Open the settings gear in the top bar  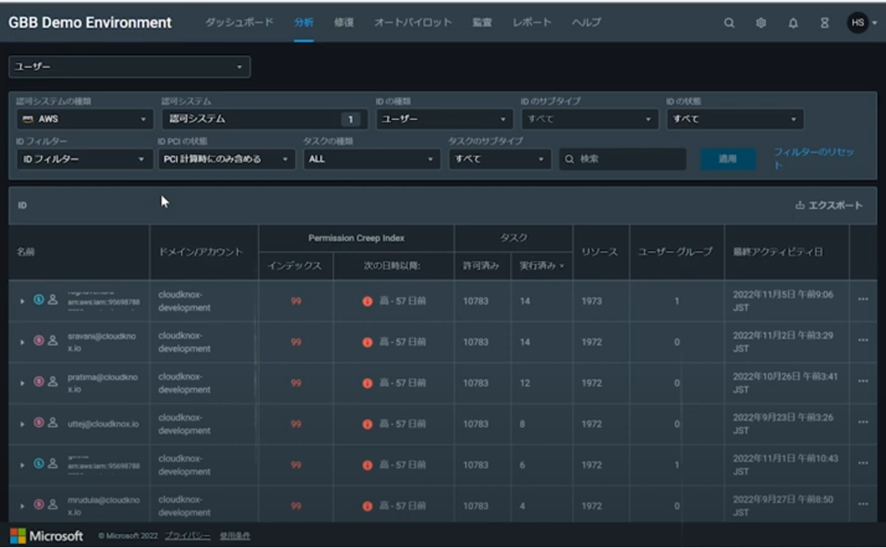(x=761, y=23)
